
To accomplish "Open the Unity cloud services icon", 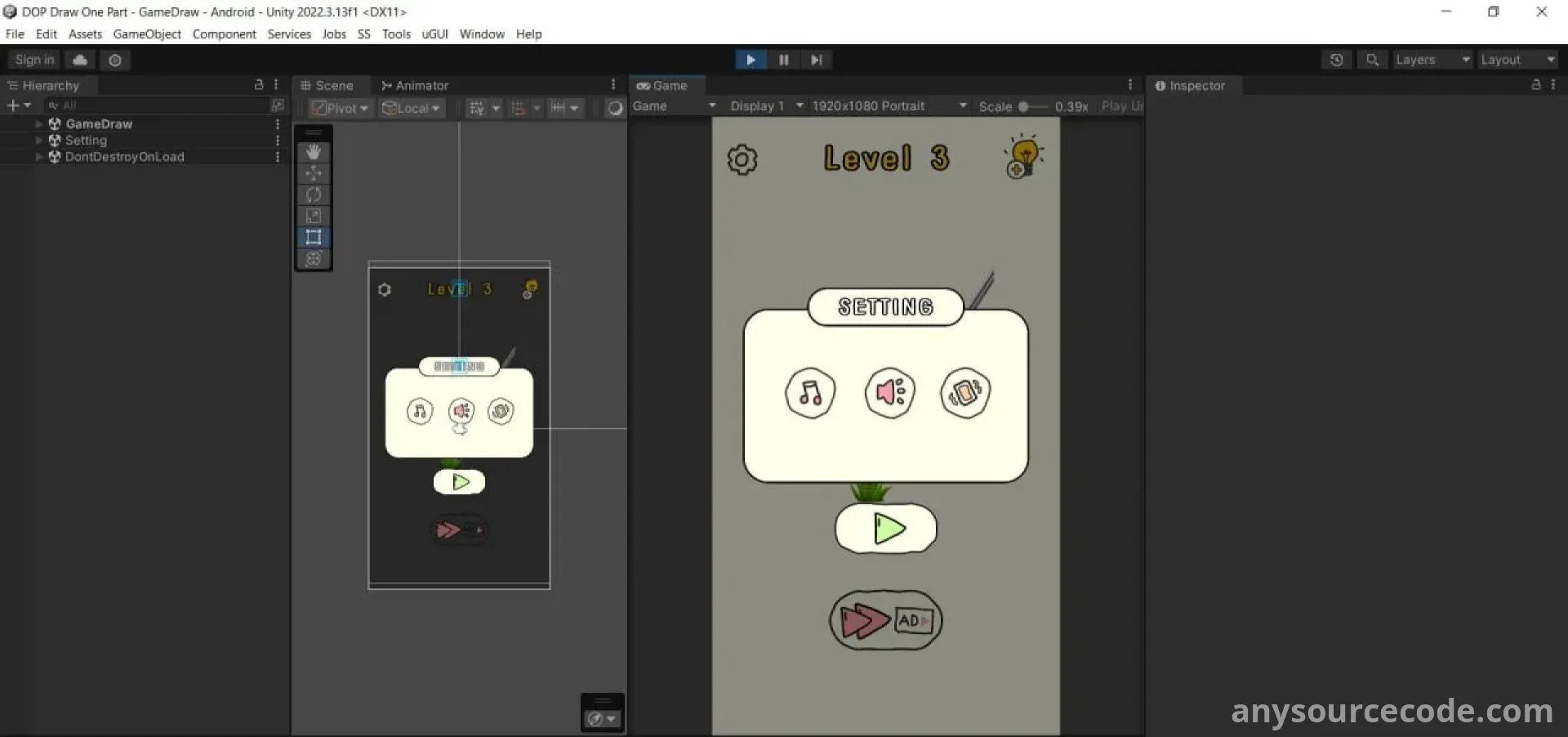I will coord(80,60).
